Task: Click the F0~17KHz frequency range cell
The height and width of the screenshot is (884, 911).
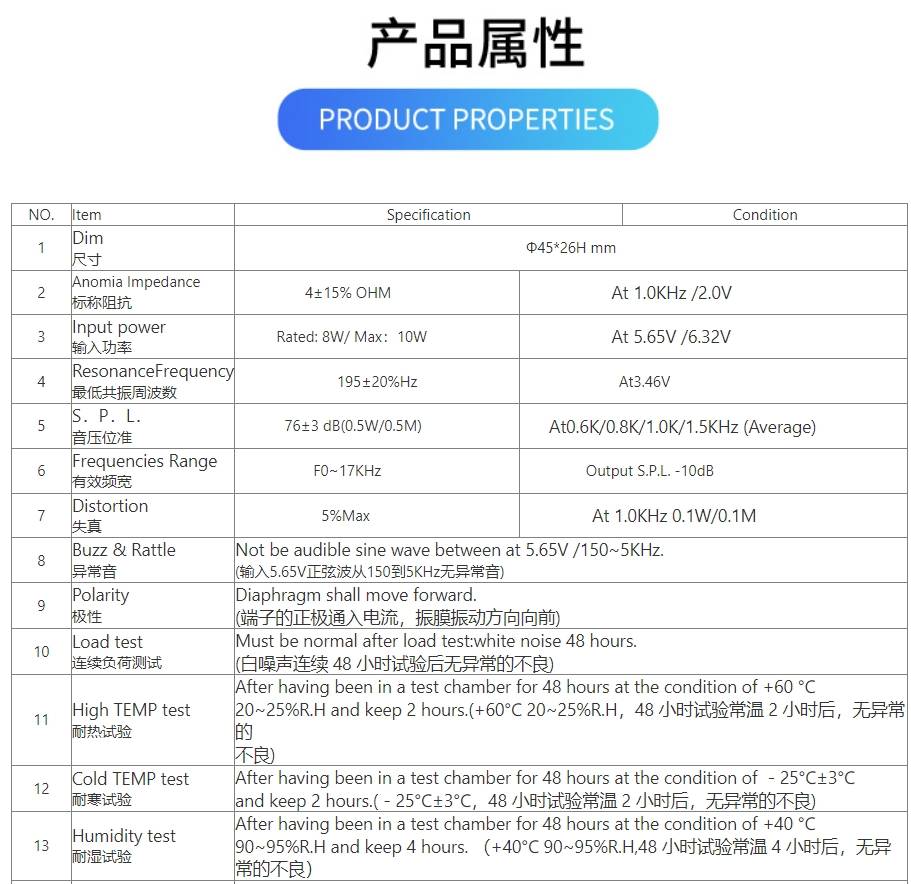Action: [x=347, y=471]
